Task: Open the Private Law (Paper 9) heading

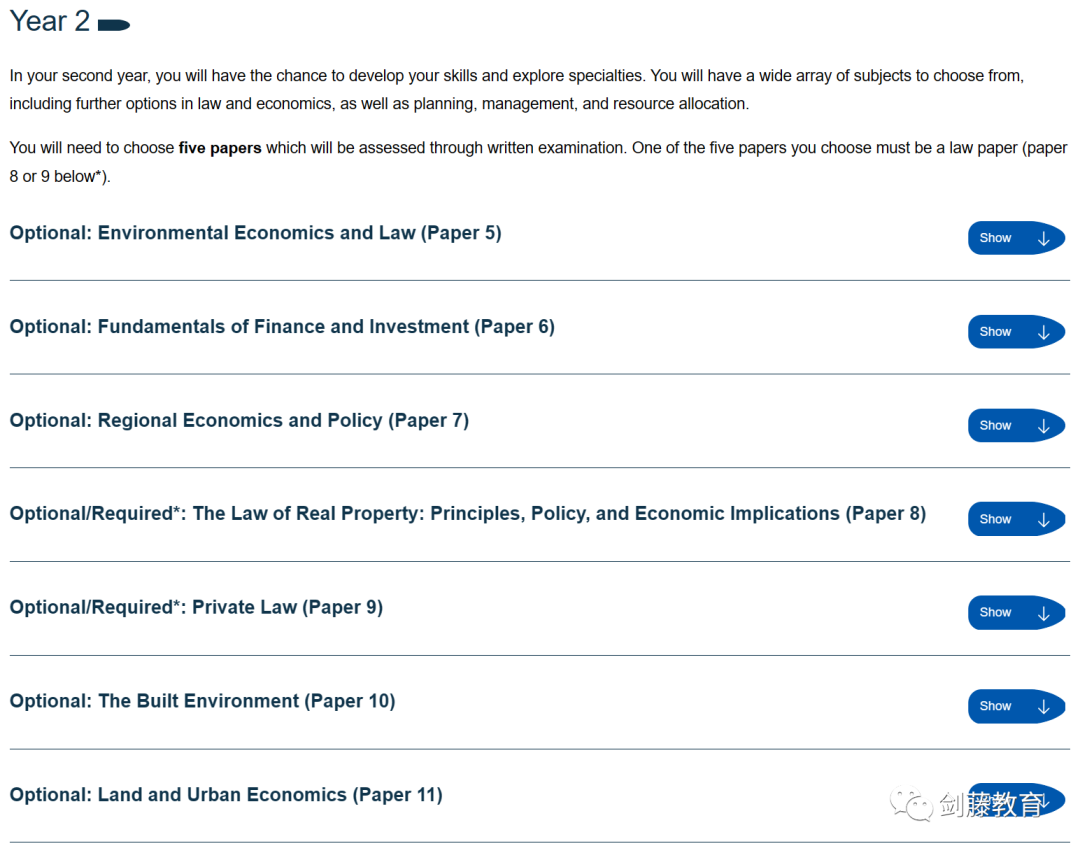Action: (196, 608)
